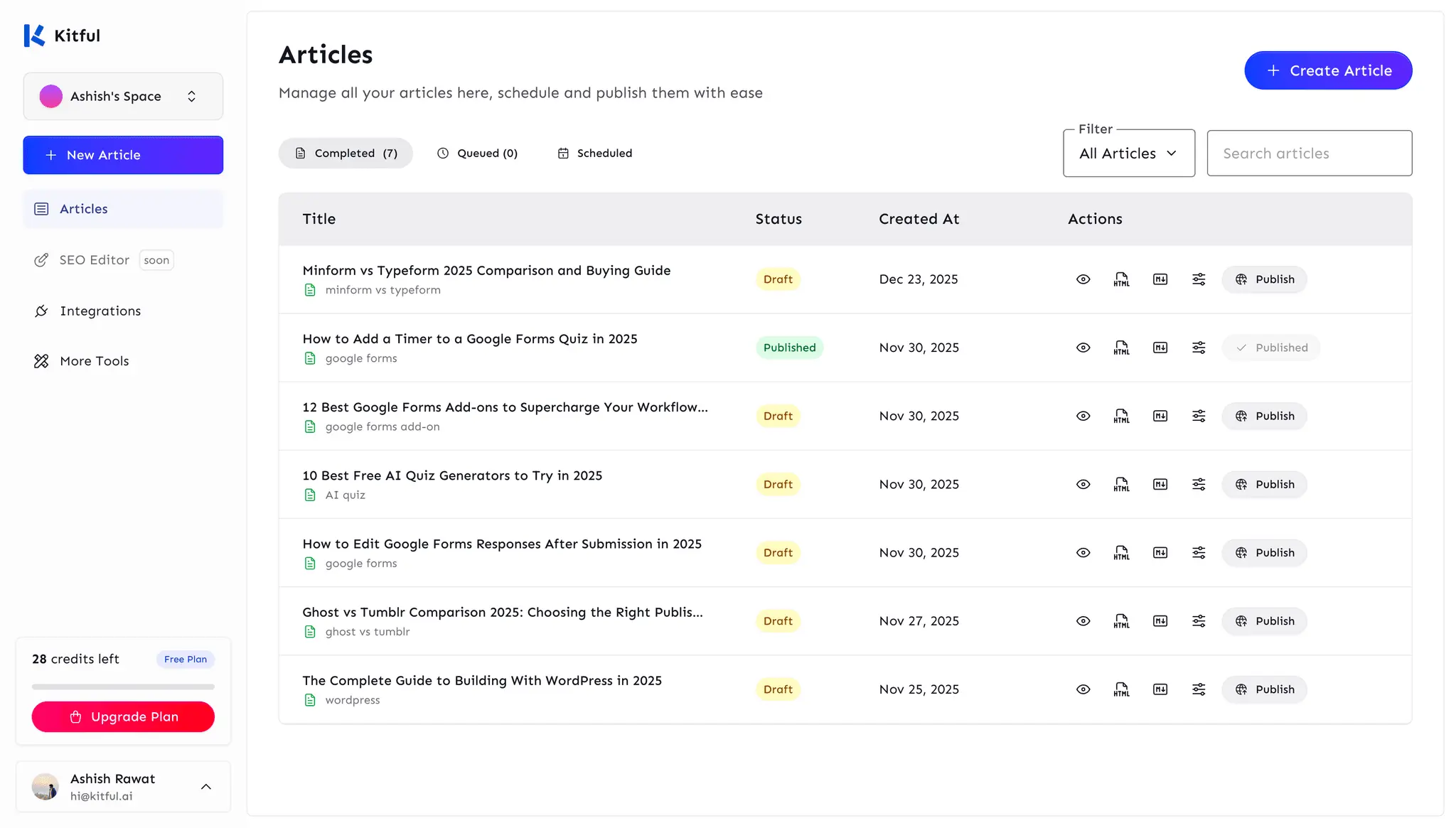The height and width of the screenshot is (828, 1456).
Task: Expand the All Articles filter dropdown
Action: pyautogui.click(x=1128, y=154)
